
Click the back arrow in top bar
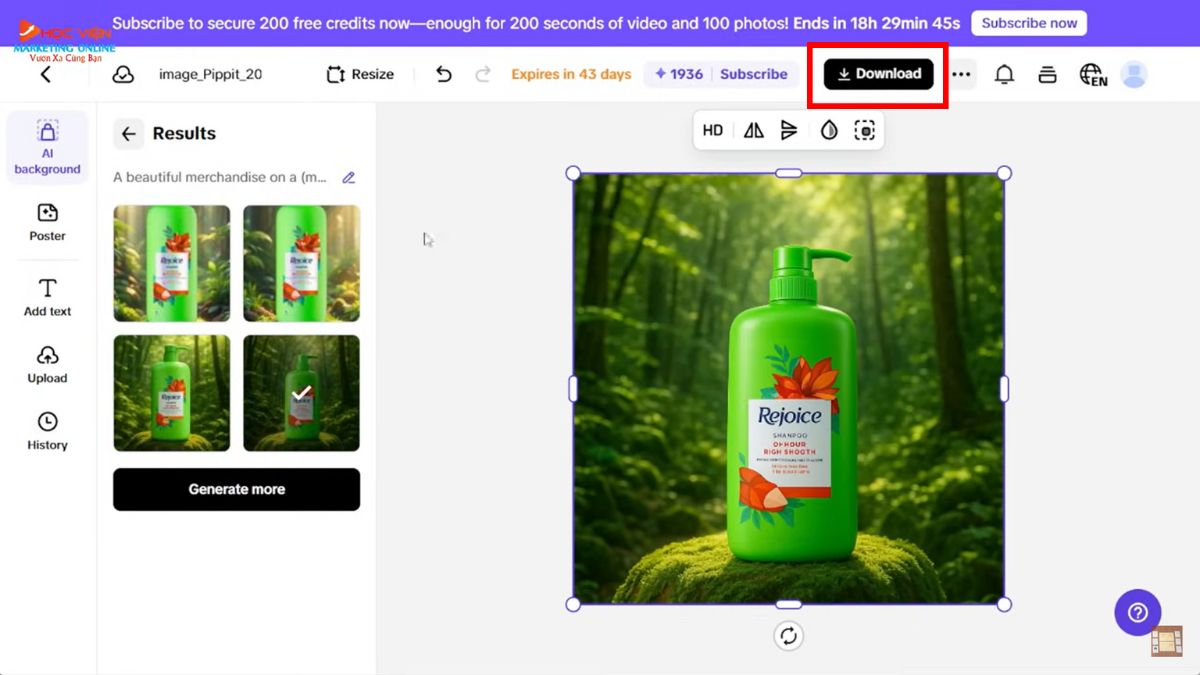tap(45, 75)
